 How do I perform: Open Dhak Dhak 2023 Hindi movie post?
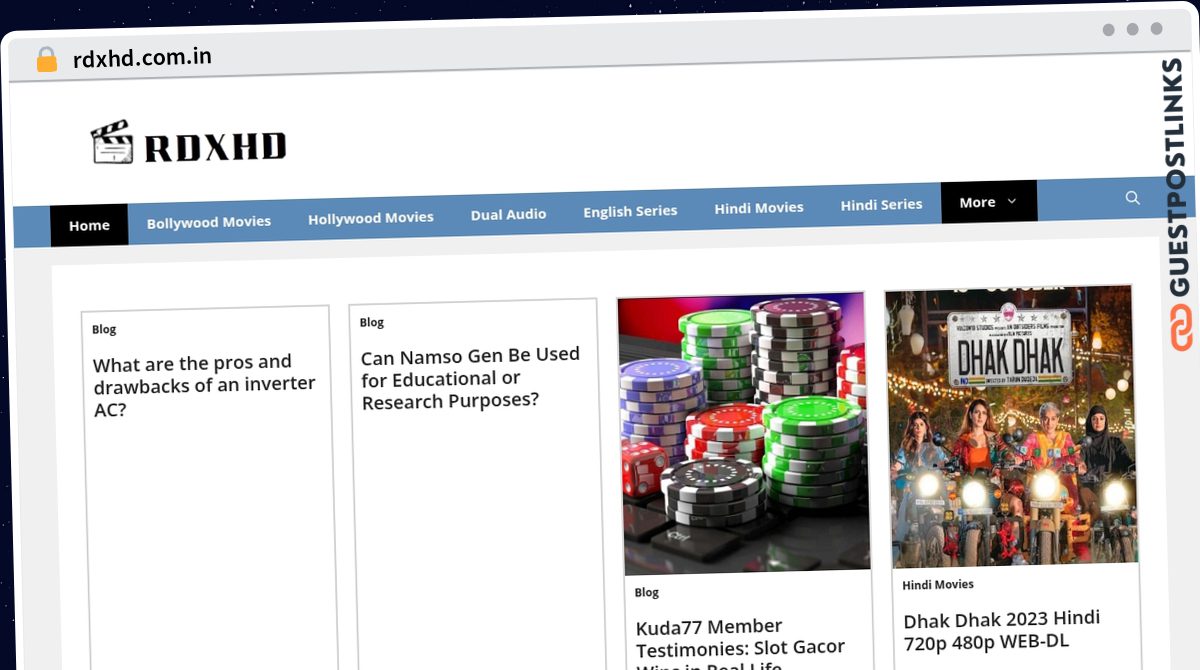tap(1002, 630)
